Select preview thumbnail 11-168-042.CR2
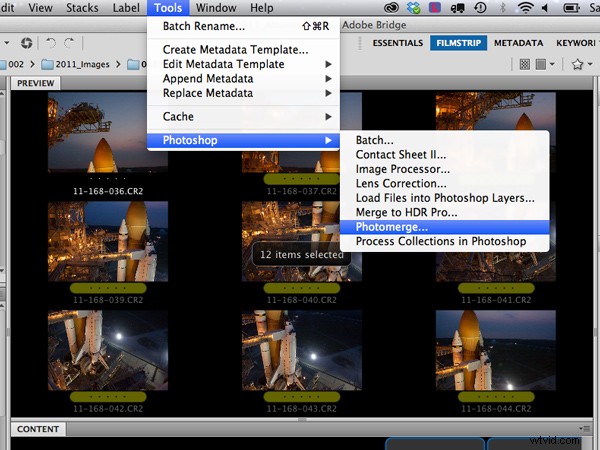This screenshot has width=600, height=450. 108,350
